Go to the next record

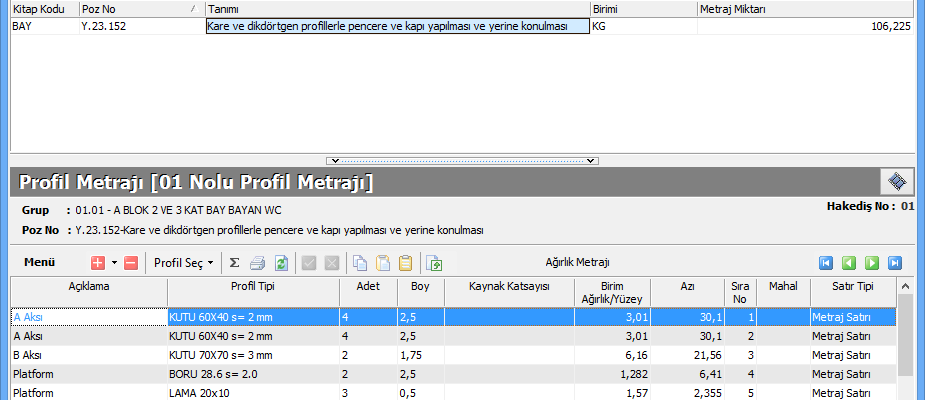[872, 263]
